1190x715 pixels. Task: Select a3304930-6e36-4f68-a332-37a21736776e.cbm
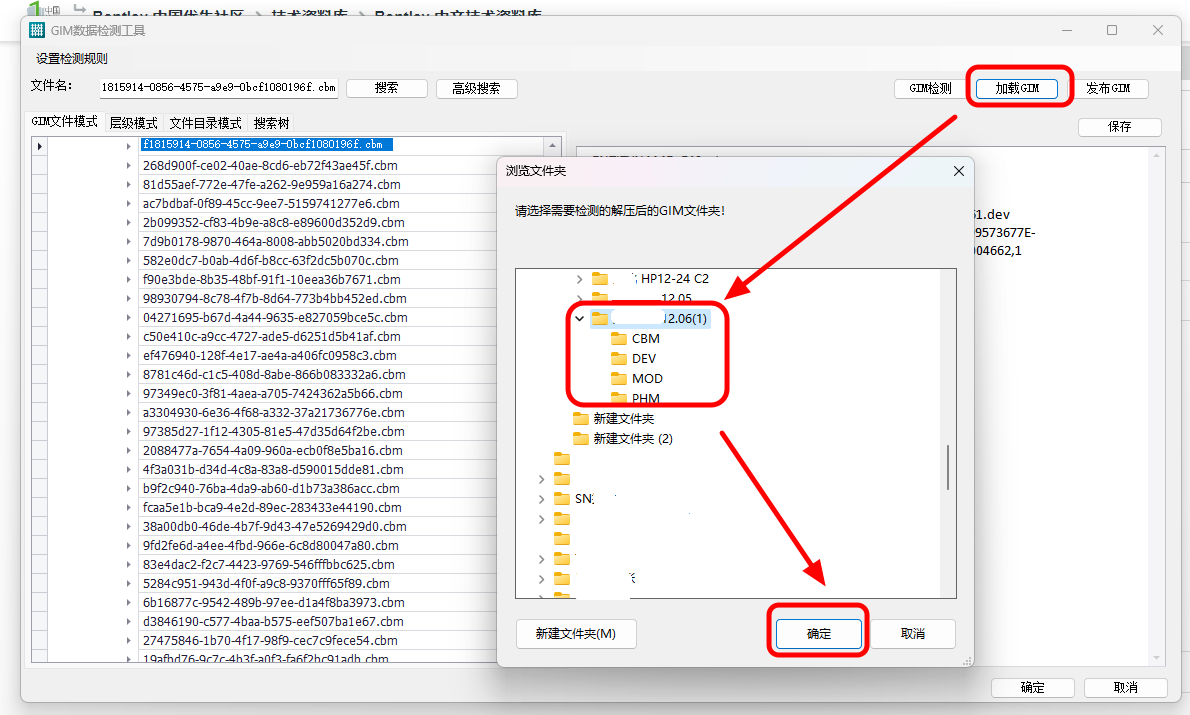274,412
